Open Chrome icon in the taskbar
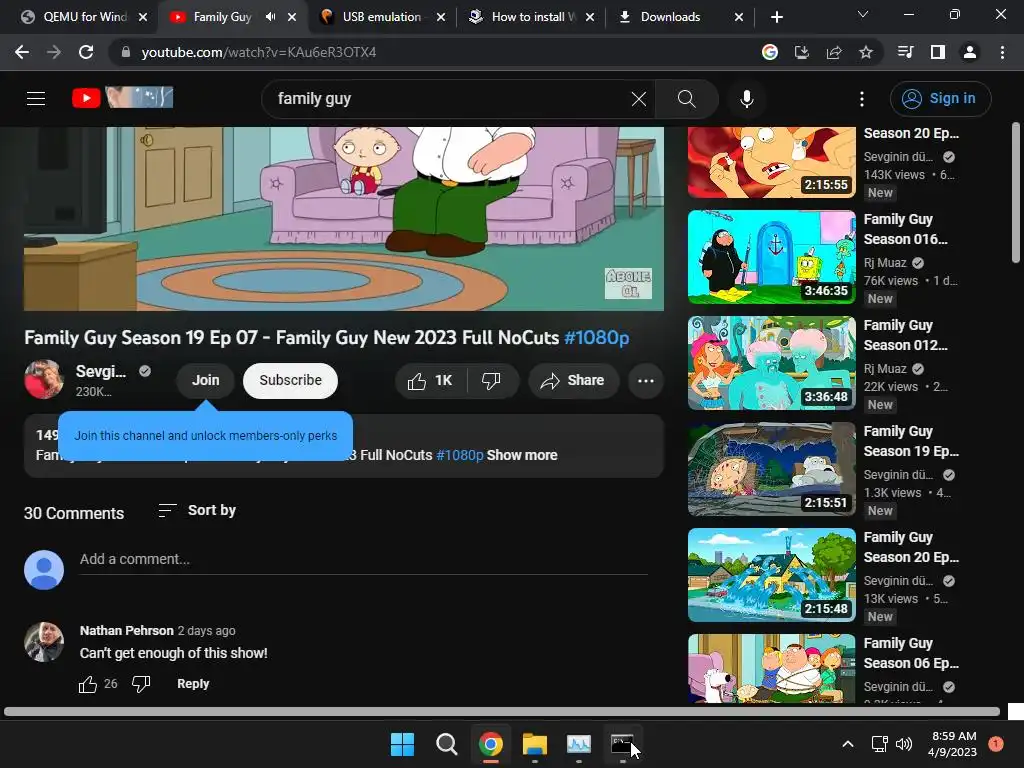Image resolution: width=1024 pixels, height=768 pixels. [490, 744]
